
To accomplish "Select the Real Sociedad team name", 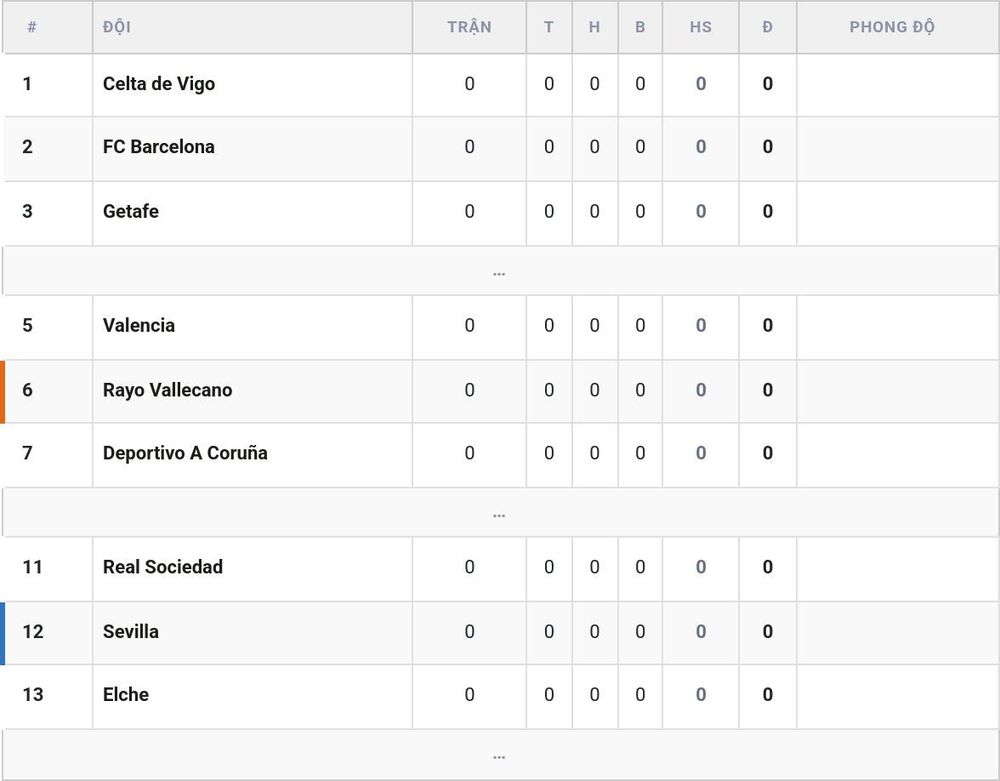I will (x=163, y=567).
